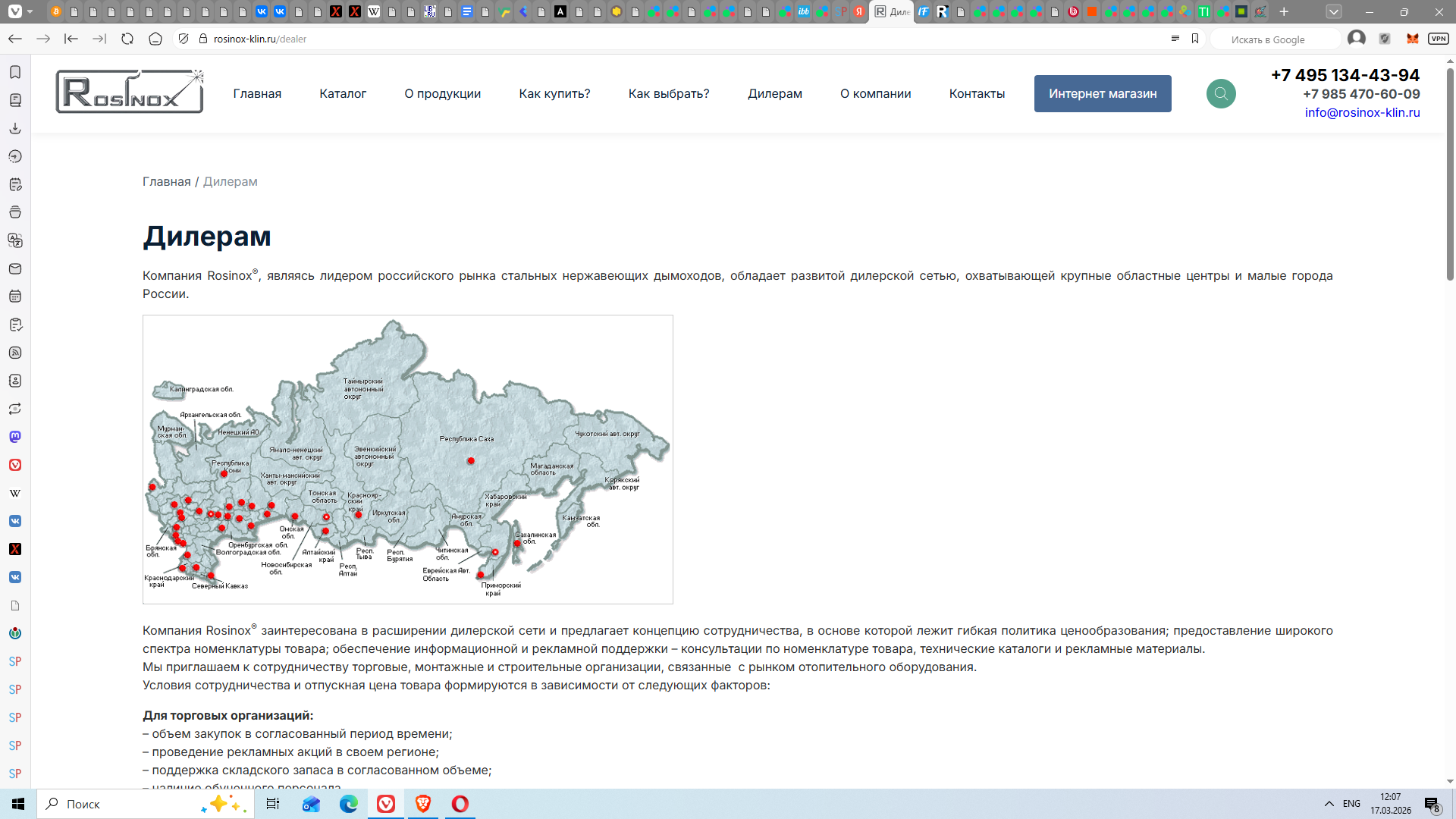Bookmark this page using address bar icon

point(1195,39)
